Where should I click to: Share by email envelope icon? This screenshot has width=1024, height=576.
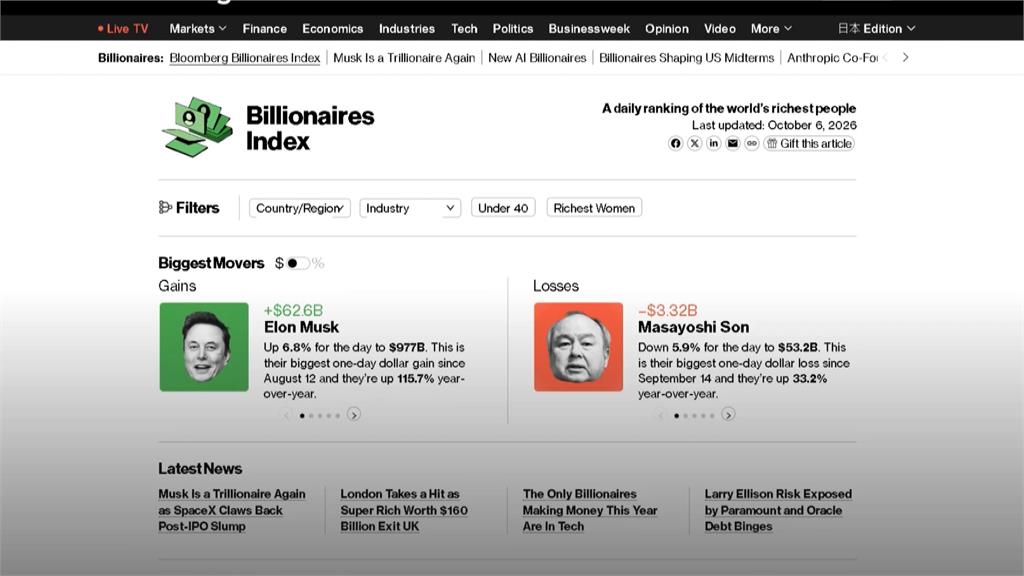pos(733,143)
